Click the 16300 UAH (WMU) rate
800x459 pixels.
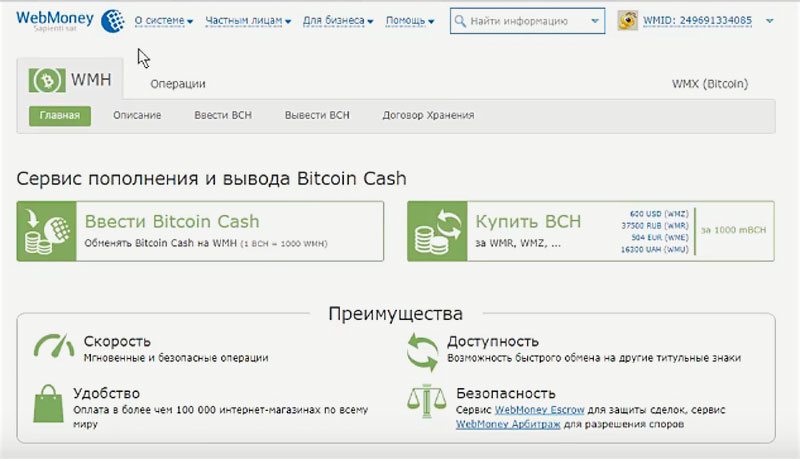[x=654, y=249]
